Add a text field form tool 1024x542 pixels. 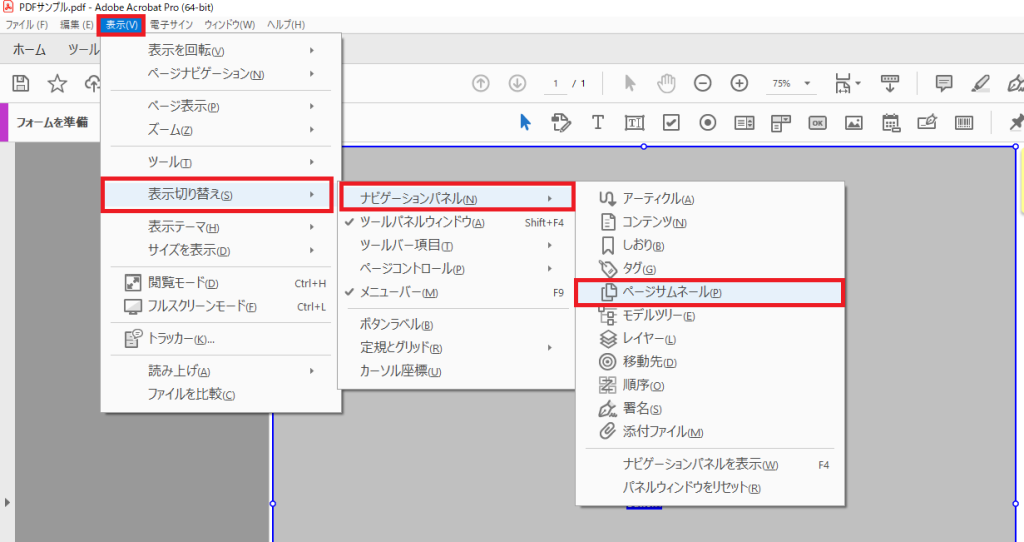coord(634,122)
